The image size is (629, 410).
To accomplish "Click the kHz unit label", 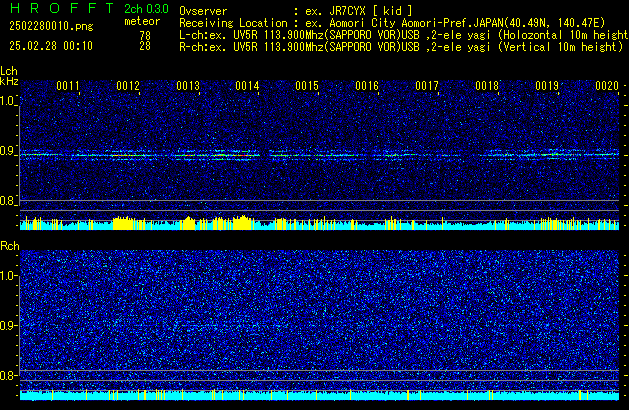I will click(9, 81).
